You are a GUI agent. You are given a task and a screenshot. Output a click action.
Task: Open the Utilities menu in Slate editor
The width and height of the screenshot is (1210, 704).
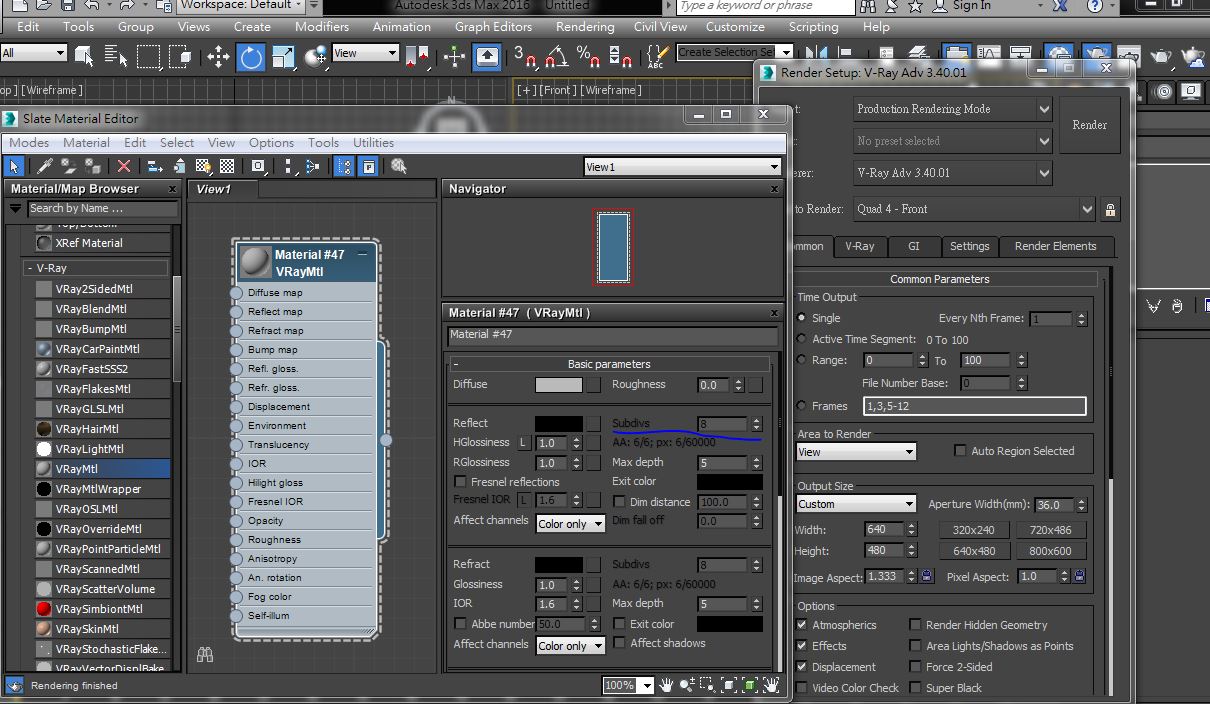(374, 143)
